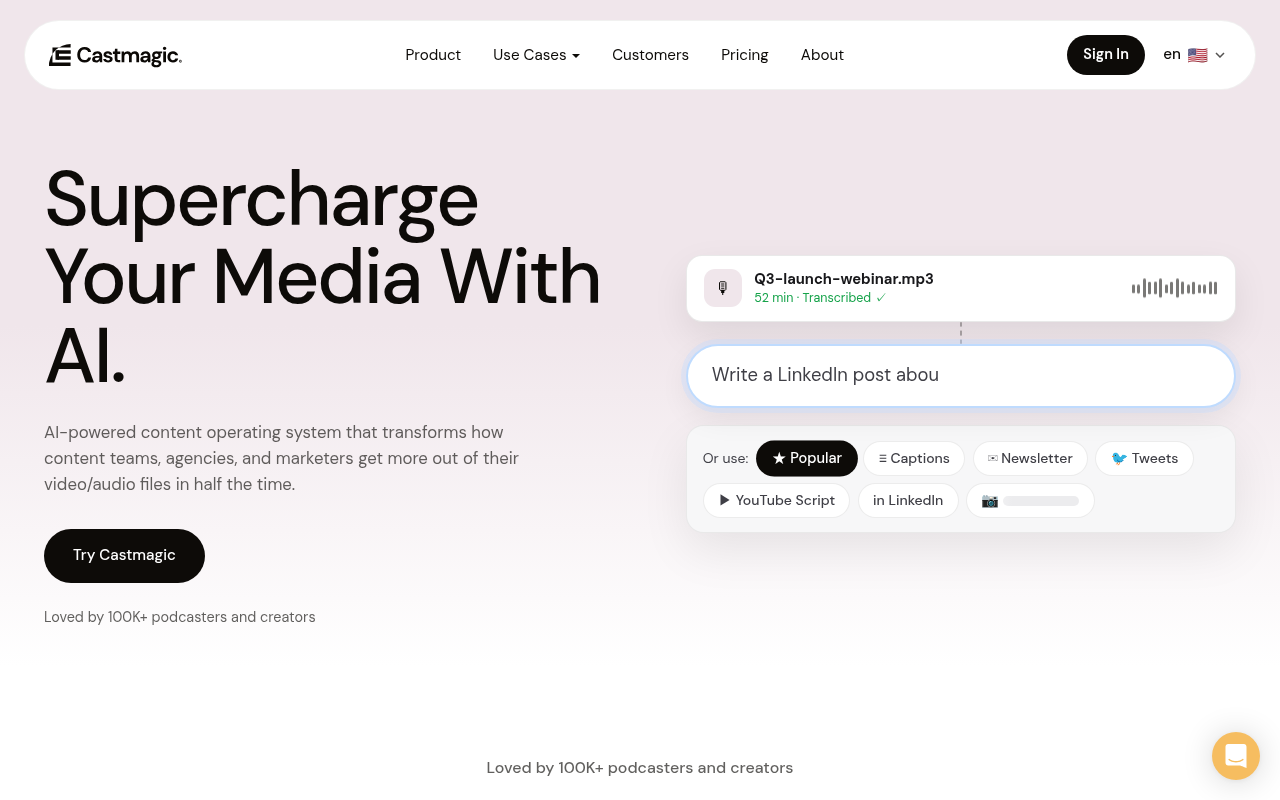Choose the YouTube Script chip
The height and width of the screenshot is (800, 1280).
[x=777, y=500]
